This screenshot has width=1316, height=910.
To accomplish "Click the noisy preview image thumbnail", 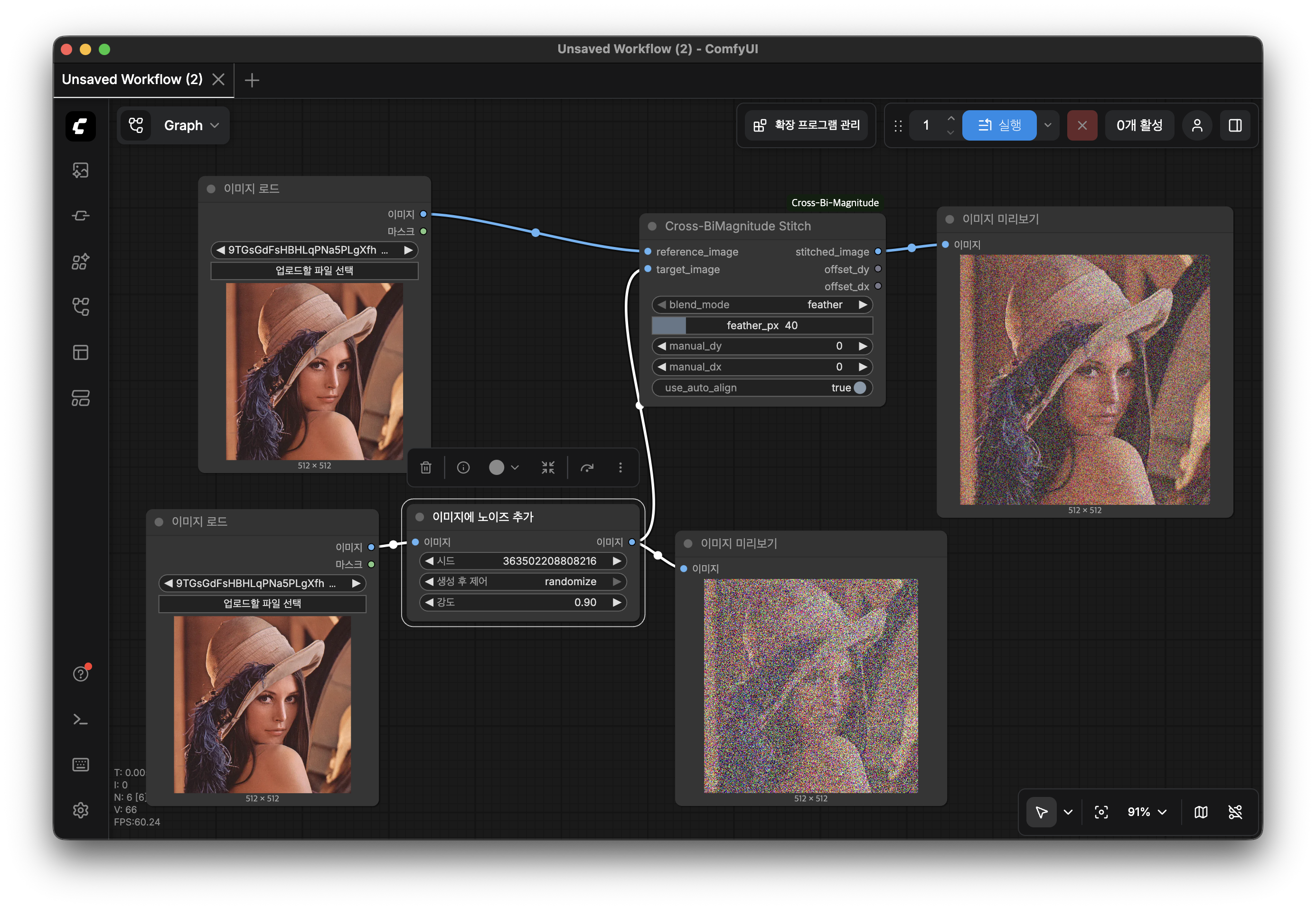I will pos(810,686).
